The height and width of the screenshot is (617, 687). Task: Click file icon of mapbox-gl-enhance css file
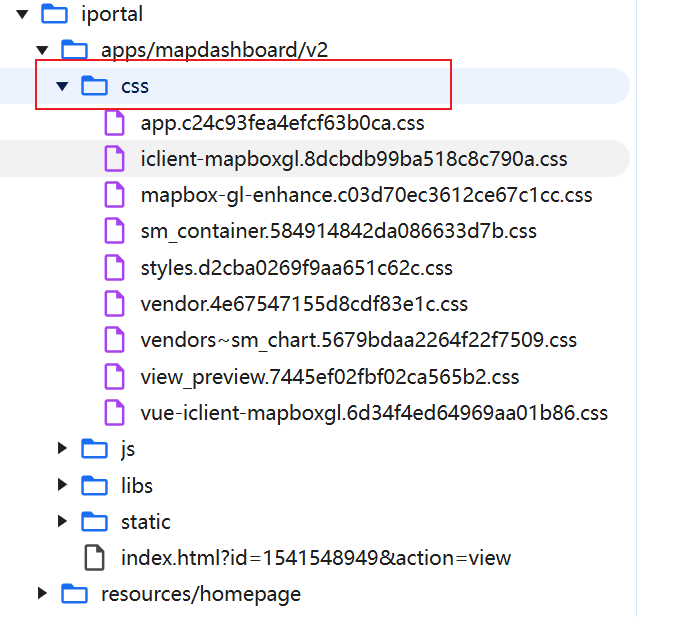[114, 195]
